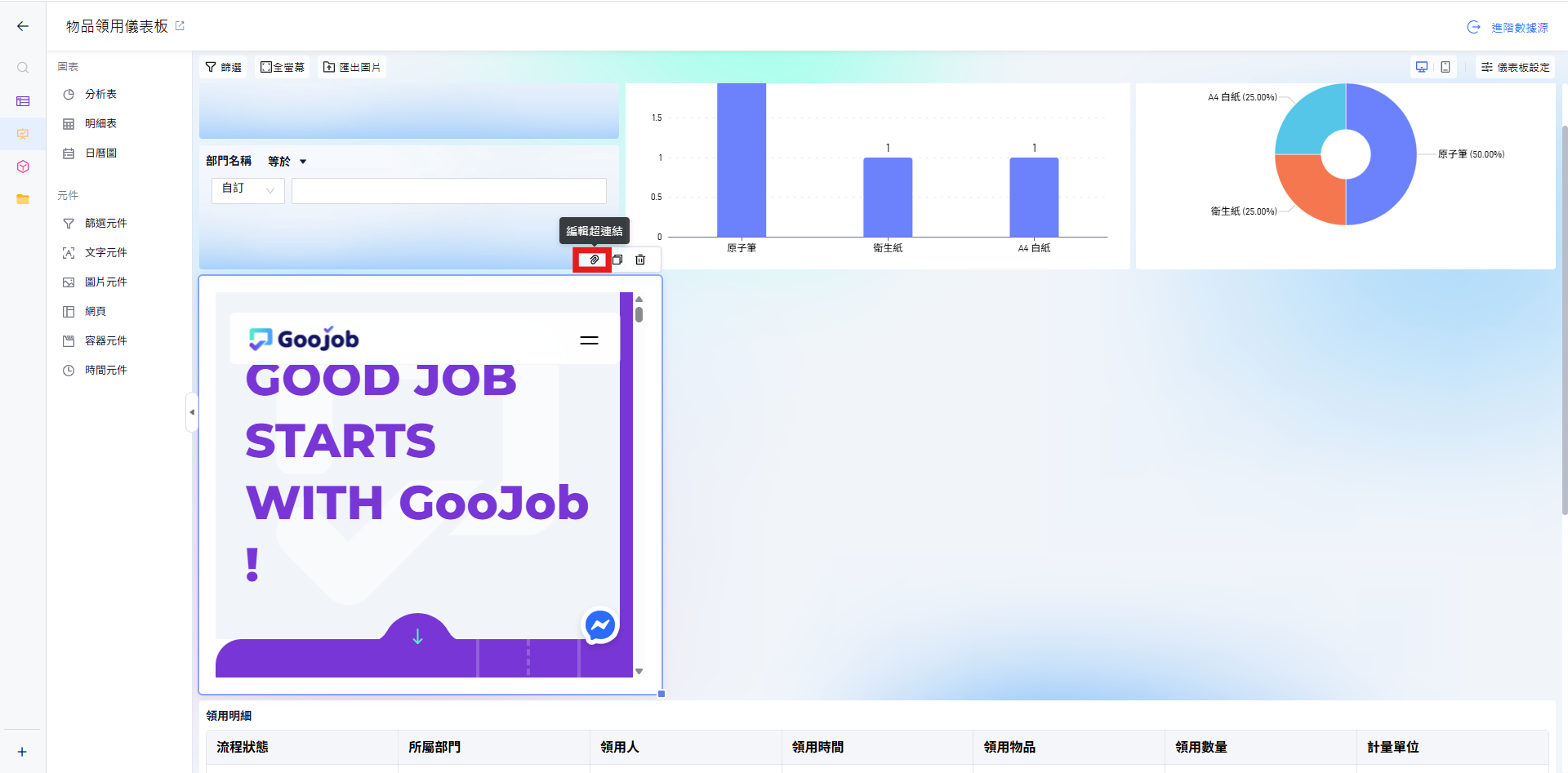Click the 物品領用儀表板 title text
1568x773 pixels.
pos(117,26)
